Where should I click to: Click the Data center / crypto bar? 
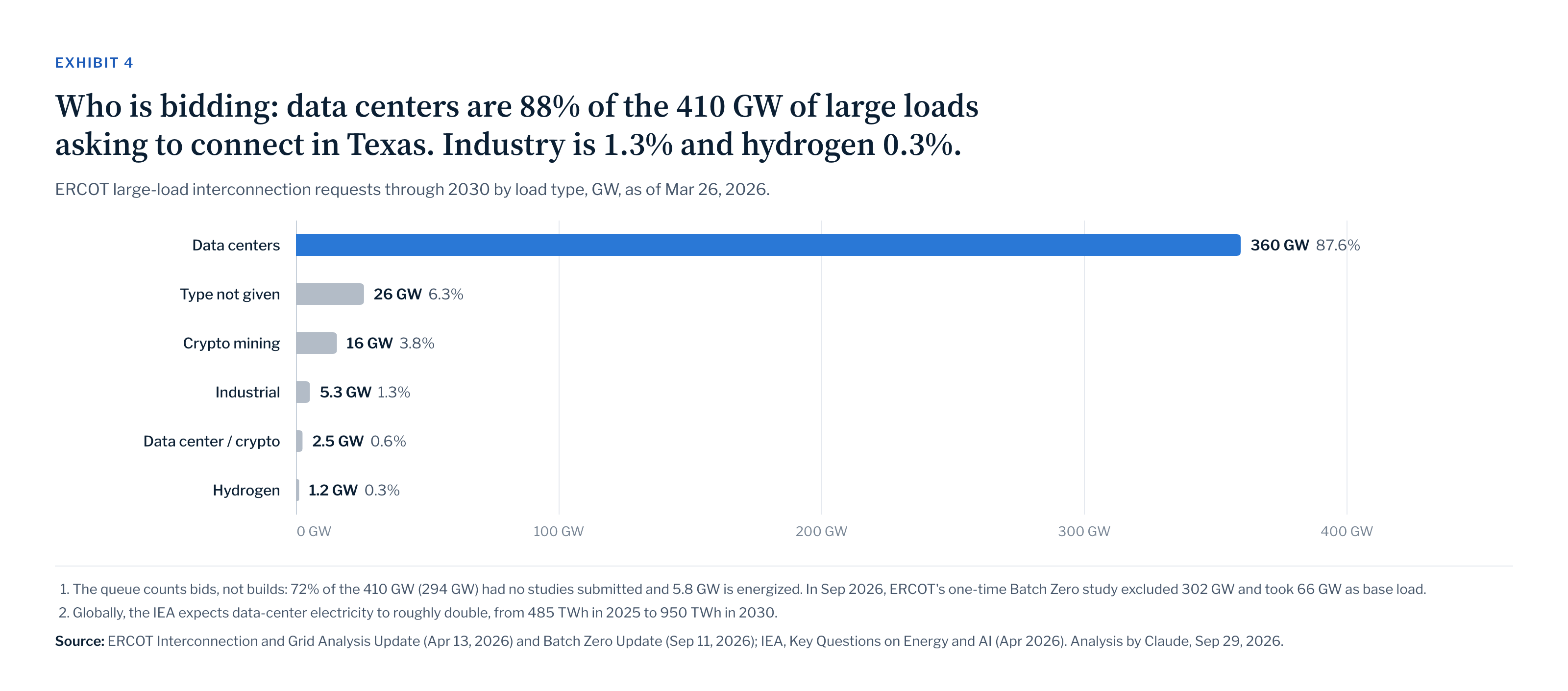[299, 441]
